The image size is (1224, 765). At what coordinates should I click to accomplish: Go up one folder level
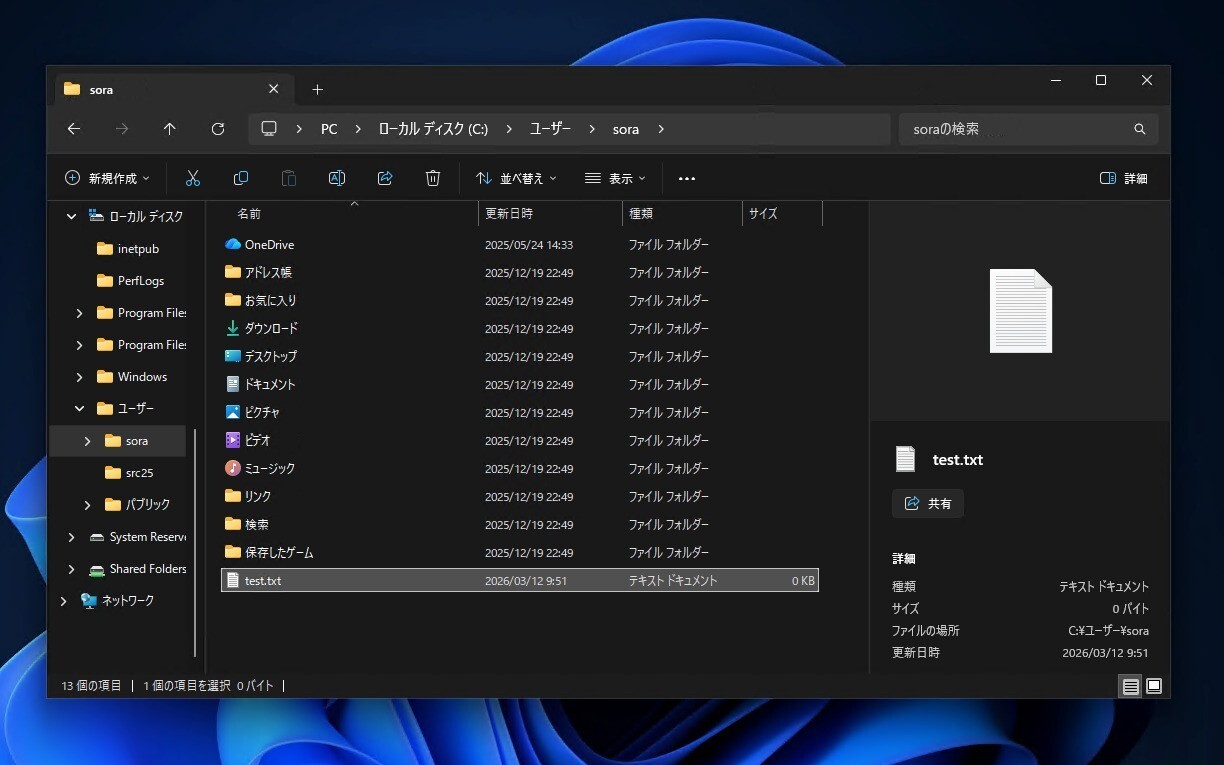[170, 129]
